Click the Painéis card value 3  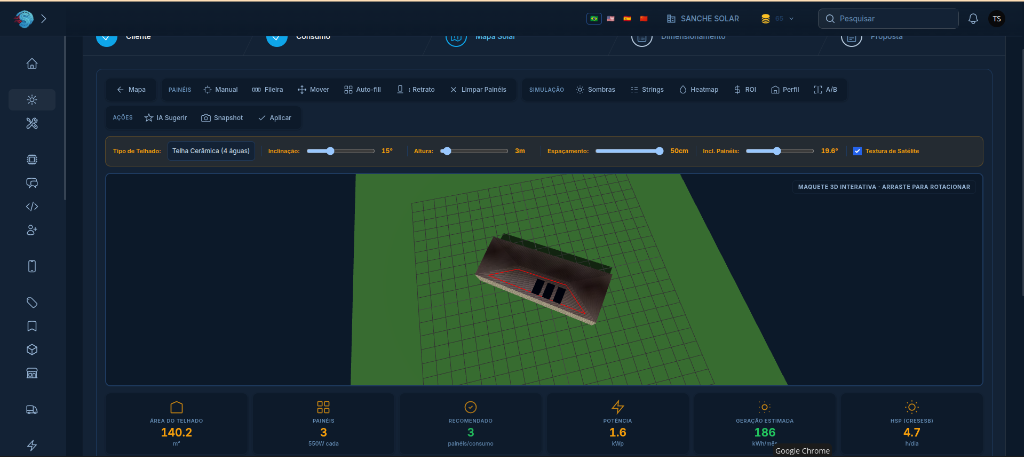tap(323, 432)
